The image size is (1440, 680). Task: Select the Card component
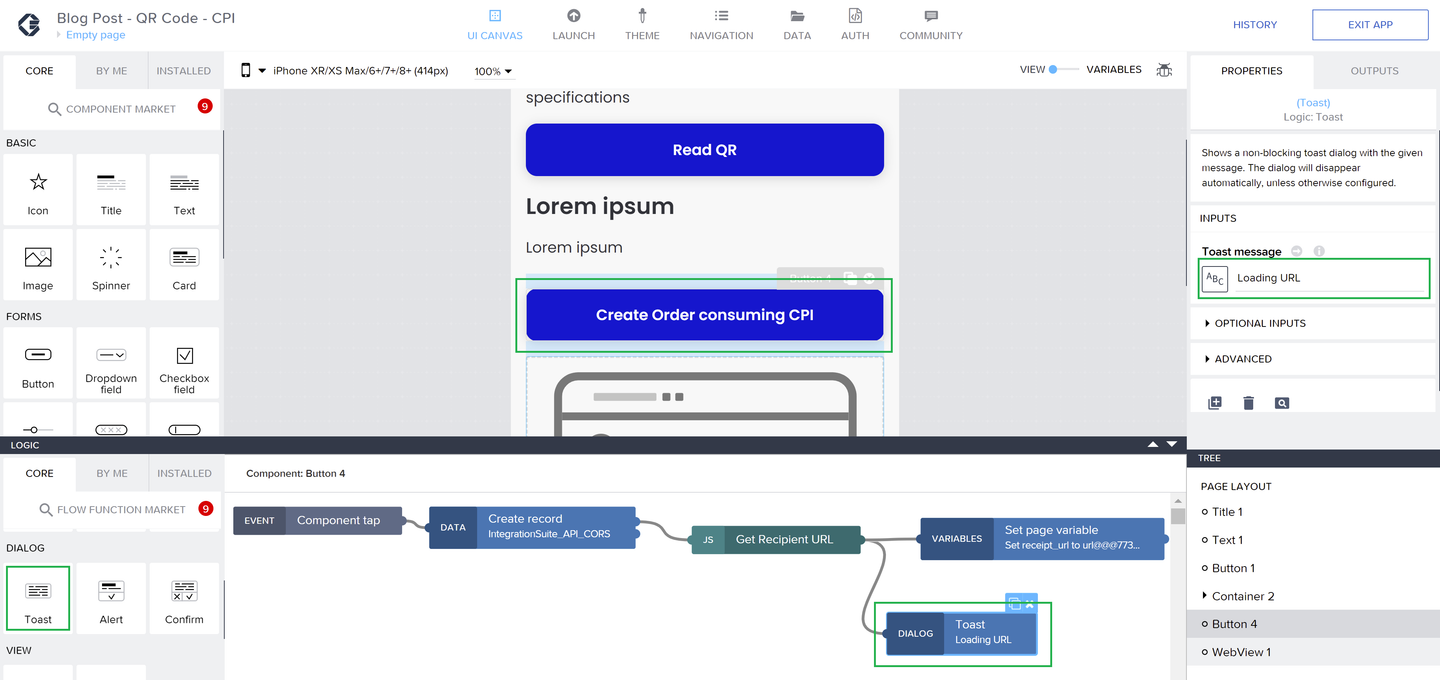(x=184, y=265)
